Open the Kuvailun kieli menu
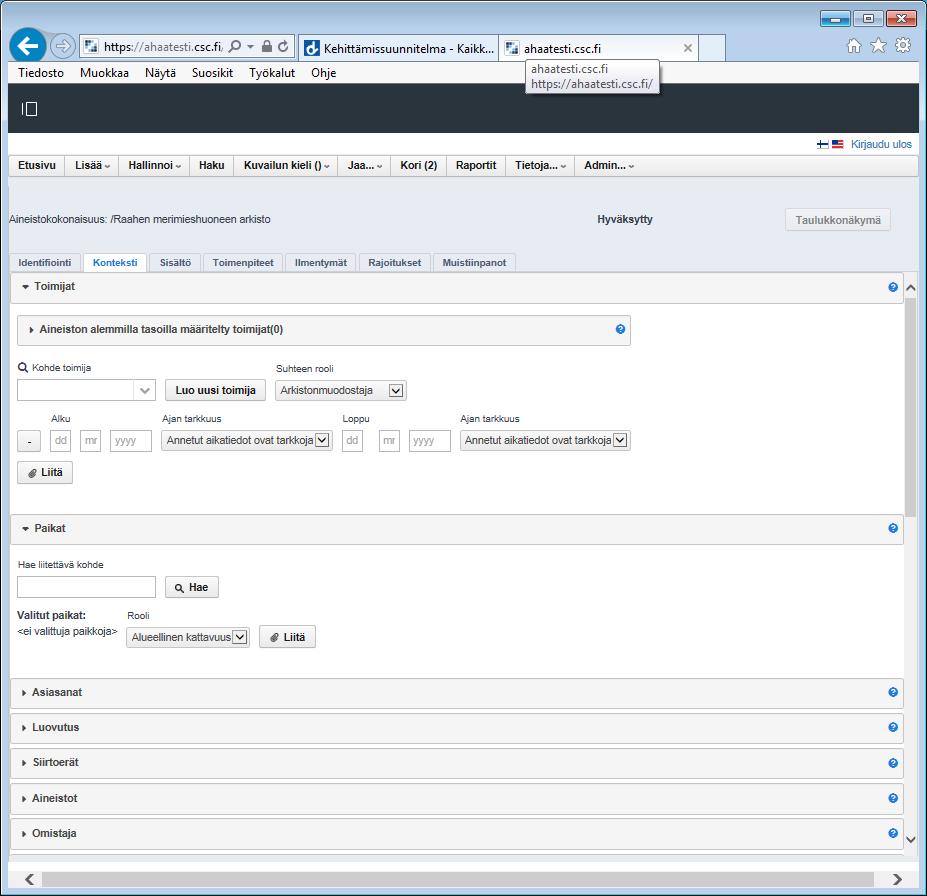Screen dimensions: 927x896 tap(286, 165)
